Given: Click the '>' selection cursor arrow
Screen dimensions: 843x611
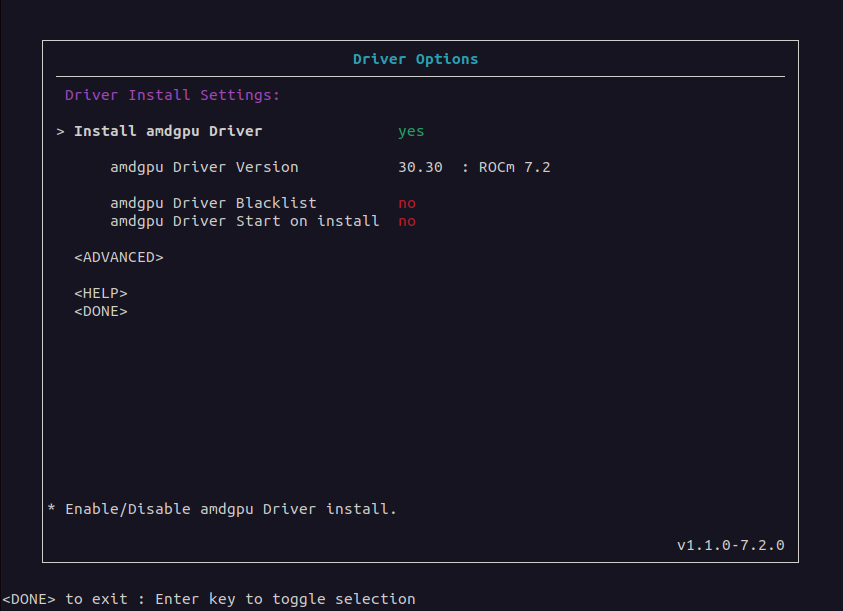Looking at the screenshot, I should (61, 132).
